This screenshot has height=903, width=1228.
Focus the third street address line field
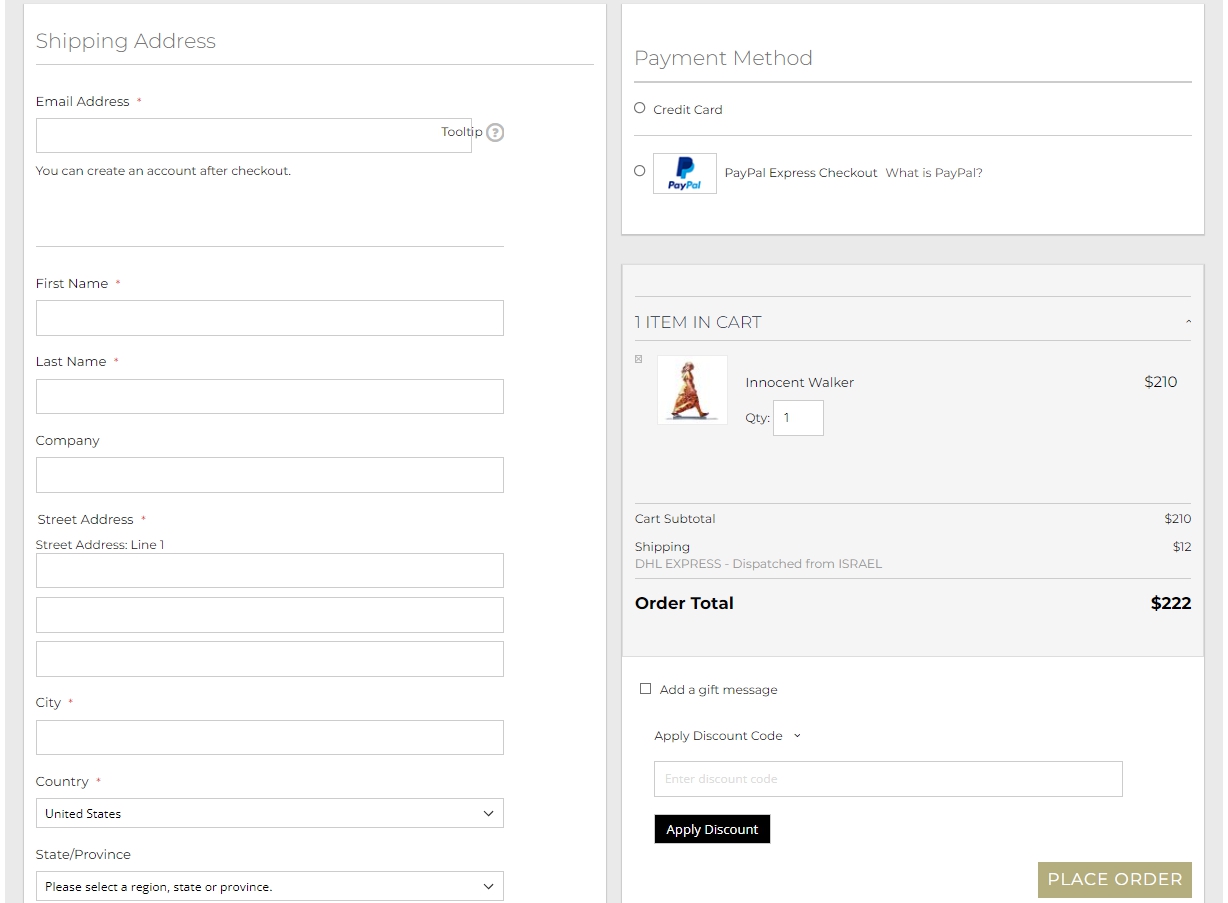pyautogui.click(x=270, y=659)
